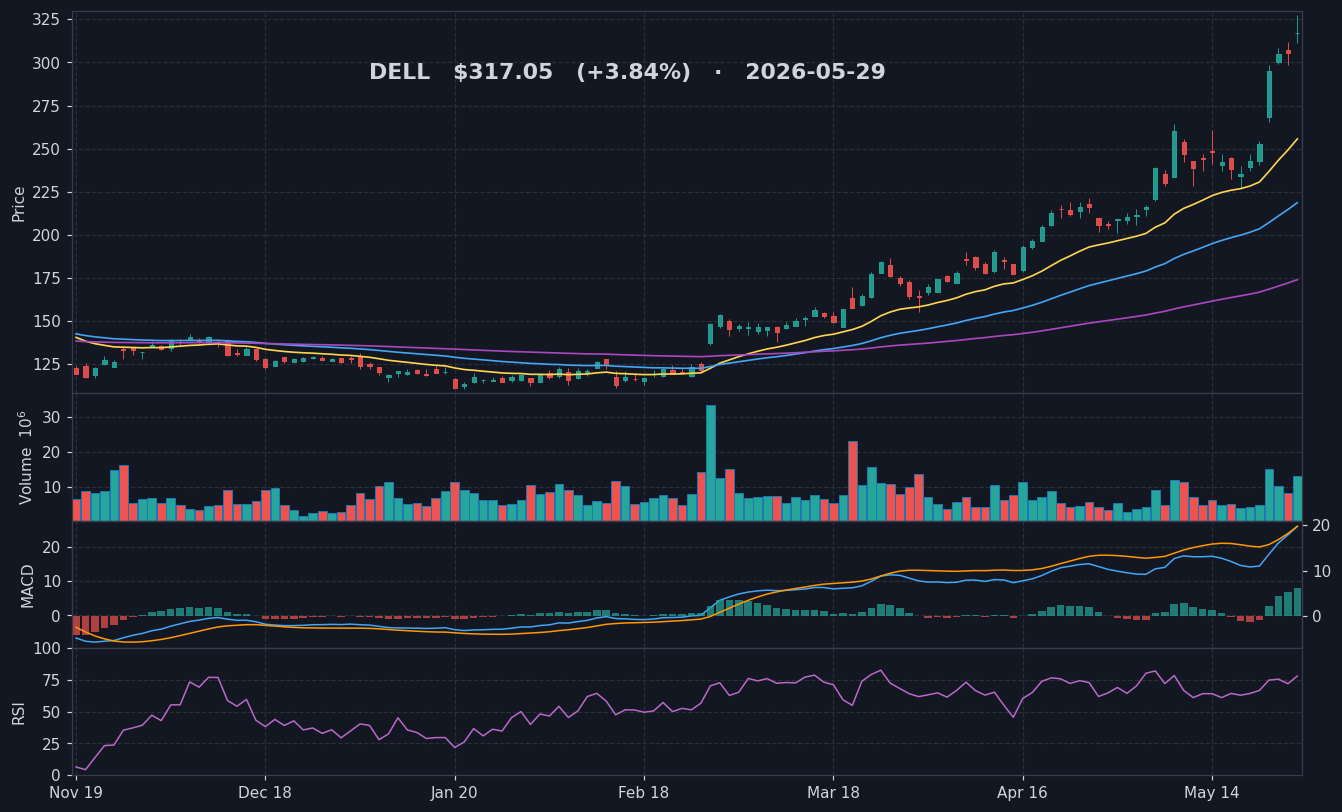Screen dimensions: 1342x812
Task: Click the RSI axis label
Action: 19,712
